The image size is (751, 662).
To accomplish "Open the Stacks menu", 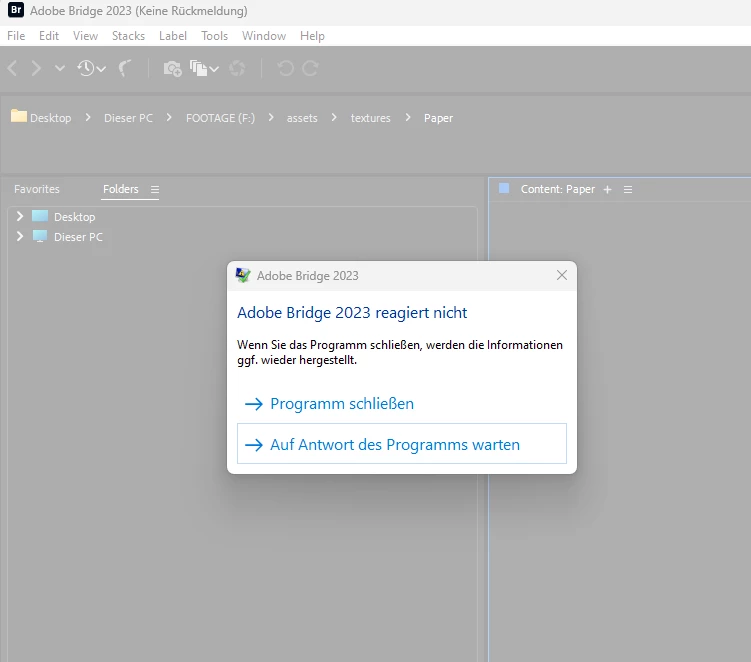I will click(128, 36).
